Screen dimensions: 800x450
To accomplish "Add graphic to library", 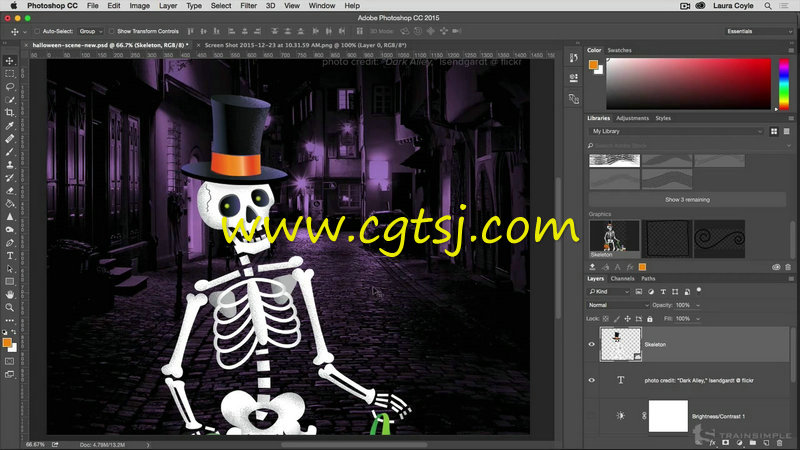I will [x=592, y=267].
